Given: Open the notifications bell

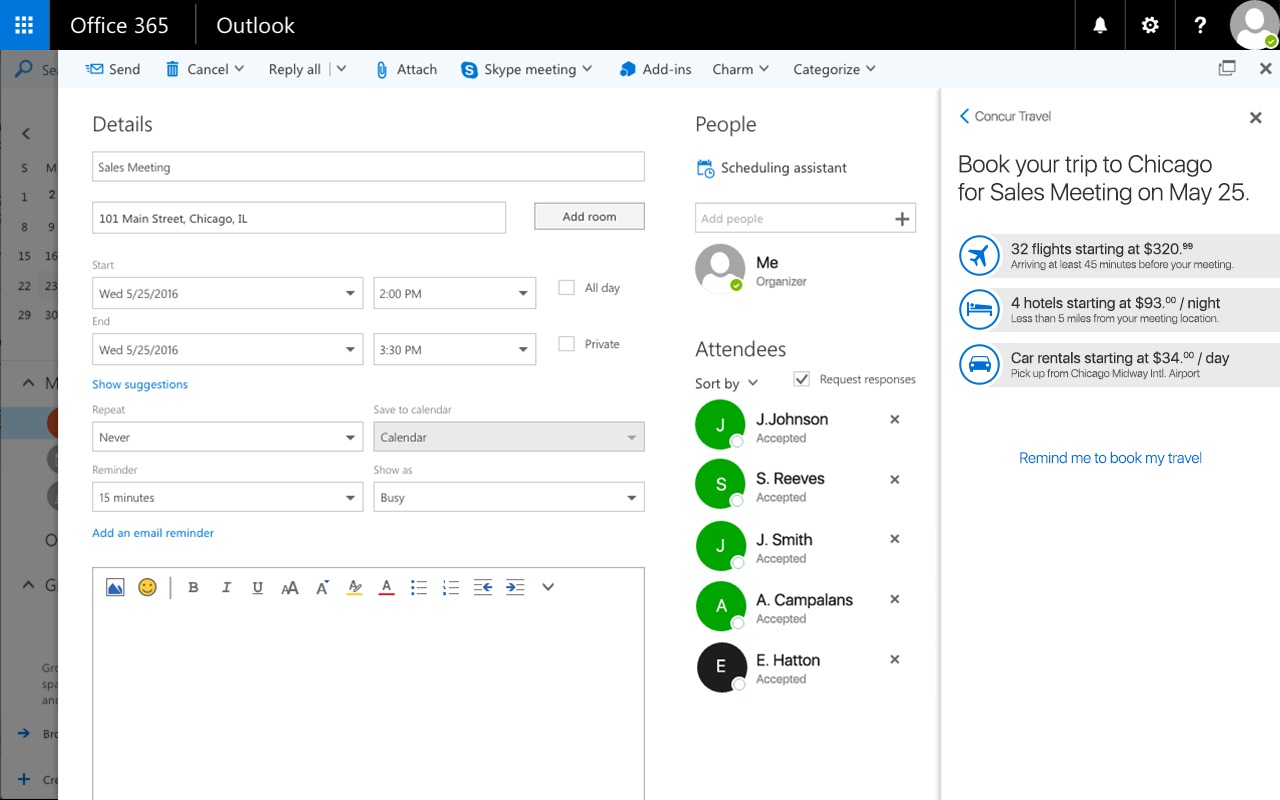Looking at the screenshot, I should point(1100,25).
